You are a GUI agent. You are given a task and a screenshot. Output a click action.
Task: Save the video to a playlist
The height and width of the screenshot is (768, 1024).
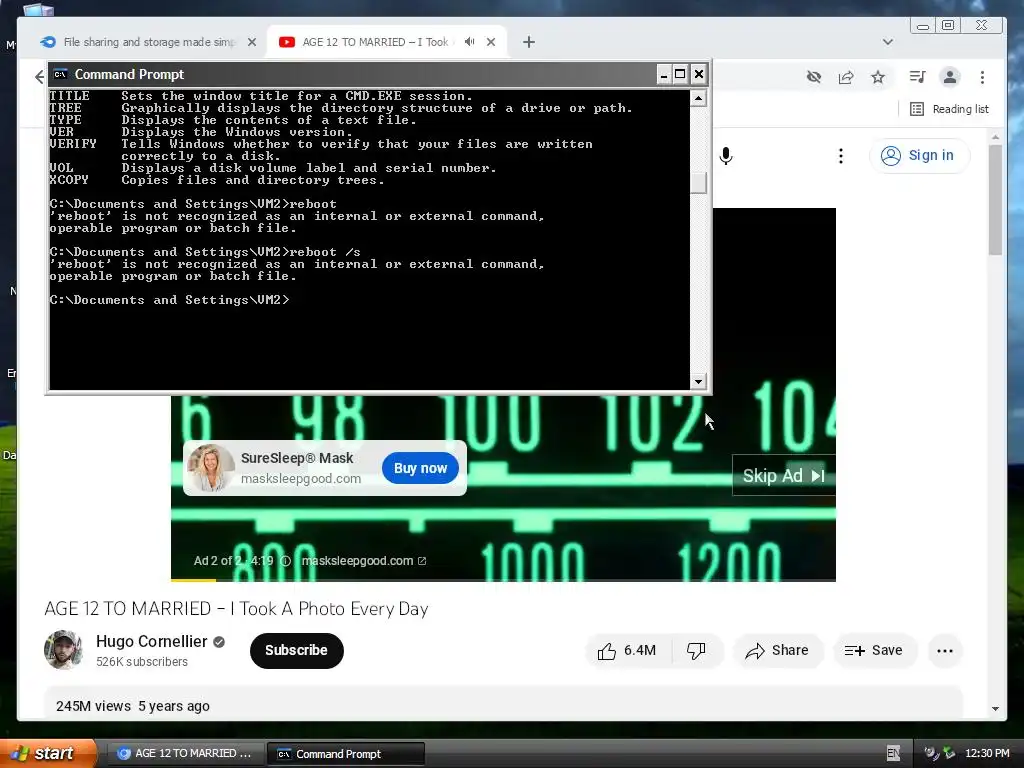click(x=874, y=650)
